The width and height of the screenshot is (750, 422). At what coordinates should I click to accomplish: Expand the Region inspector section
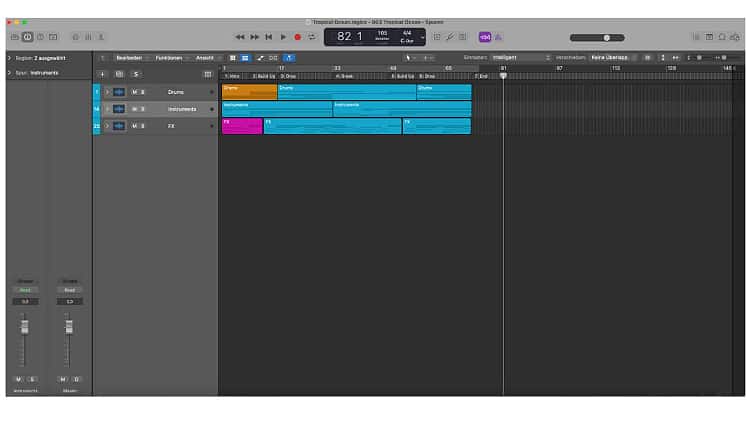pos(9,58)
